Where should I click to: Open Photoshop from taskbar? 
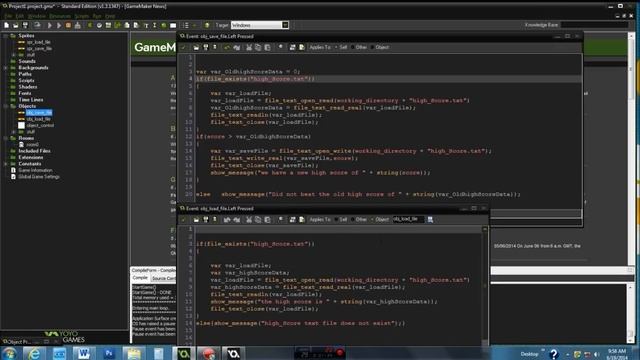[109, 353]
